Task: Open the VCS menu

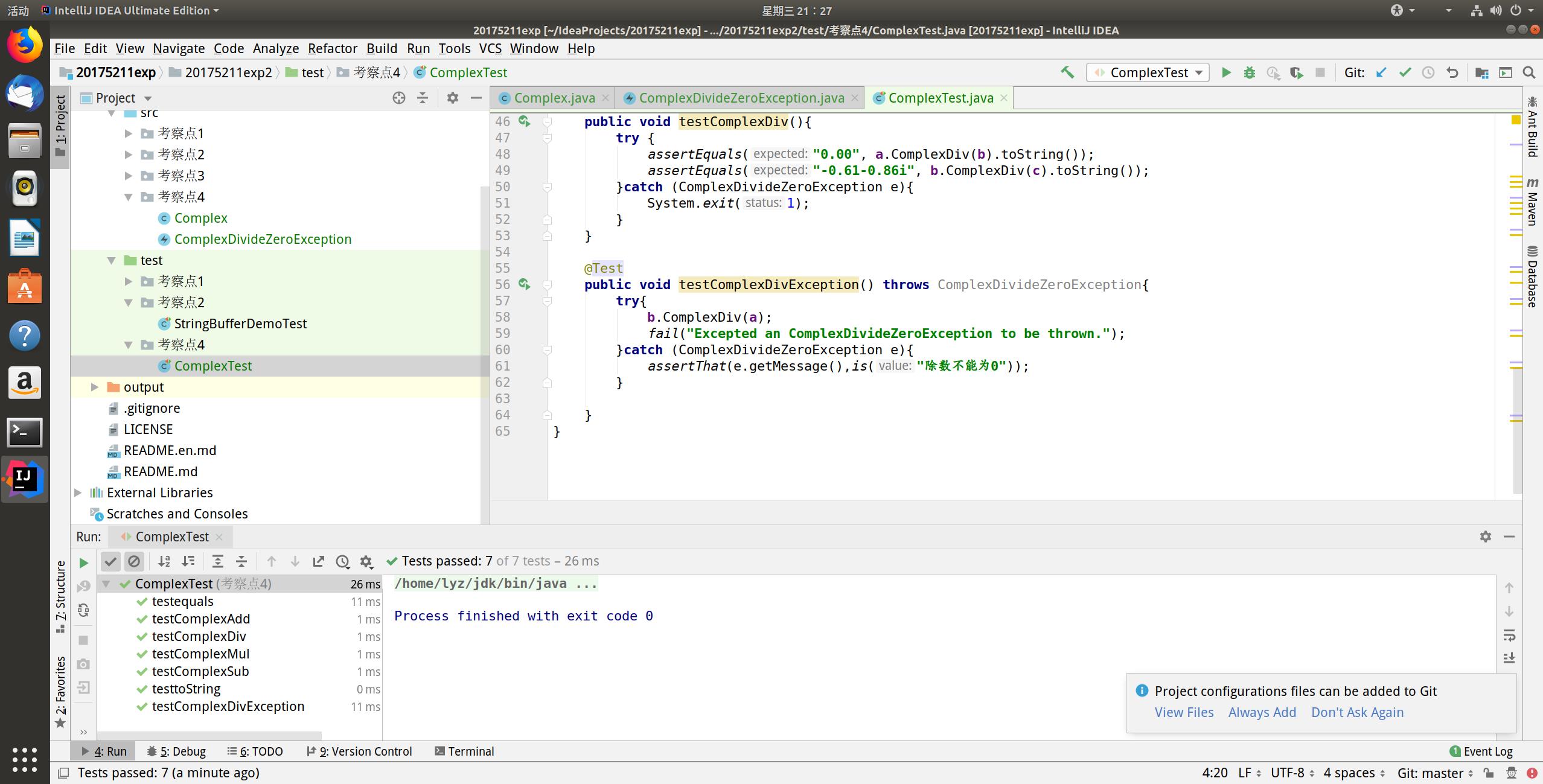Action: click(490, 48)
